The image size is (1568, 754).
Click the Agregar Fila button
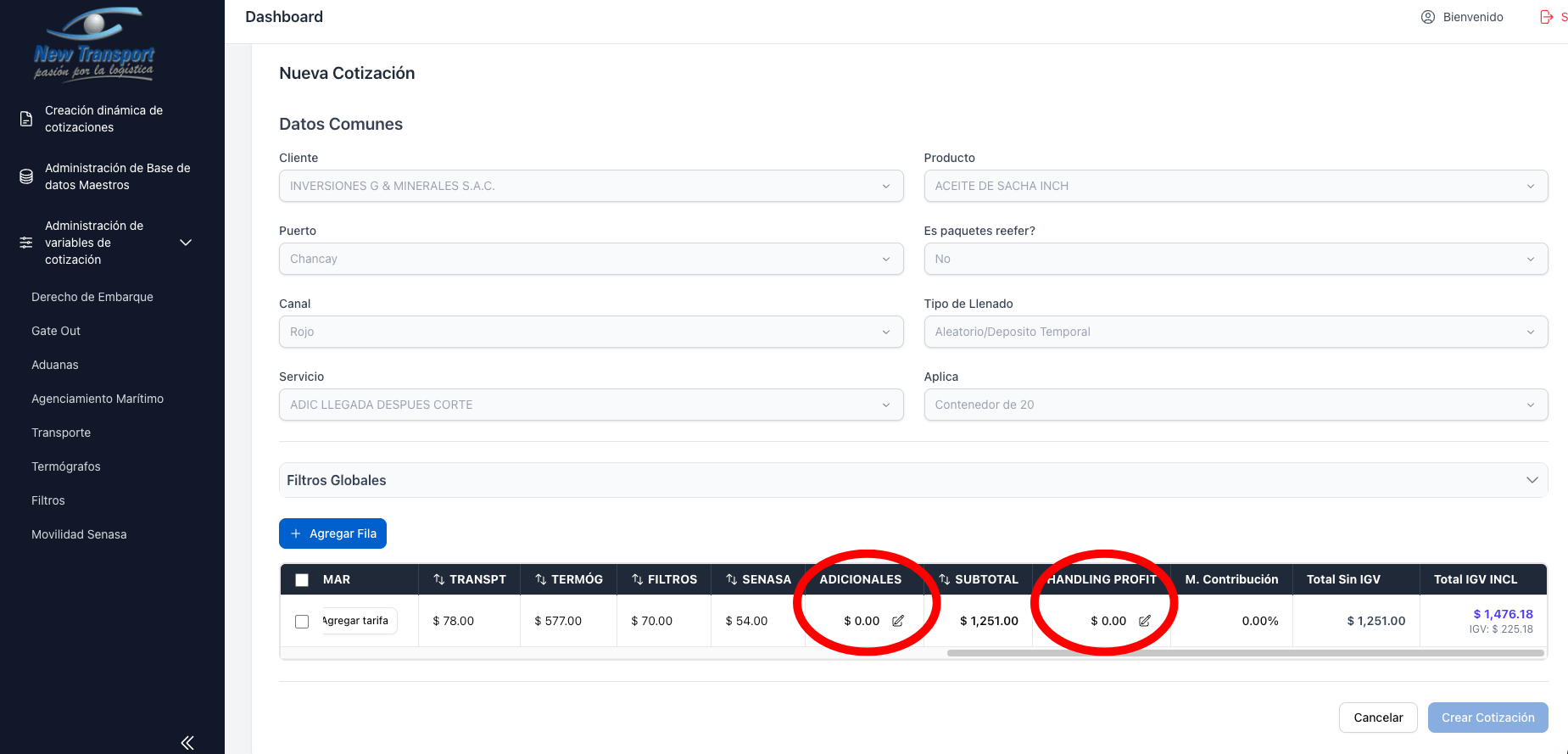point(332,533)
